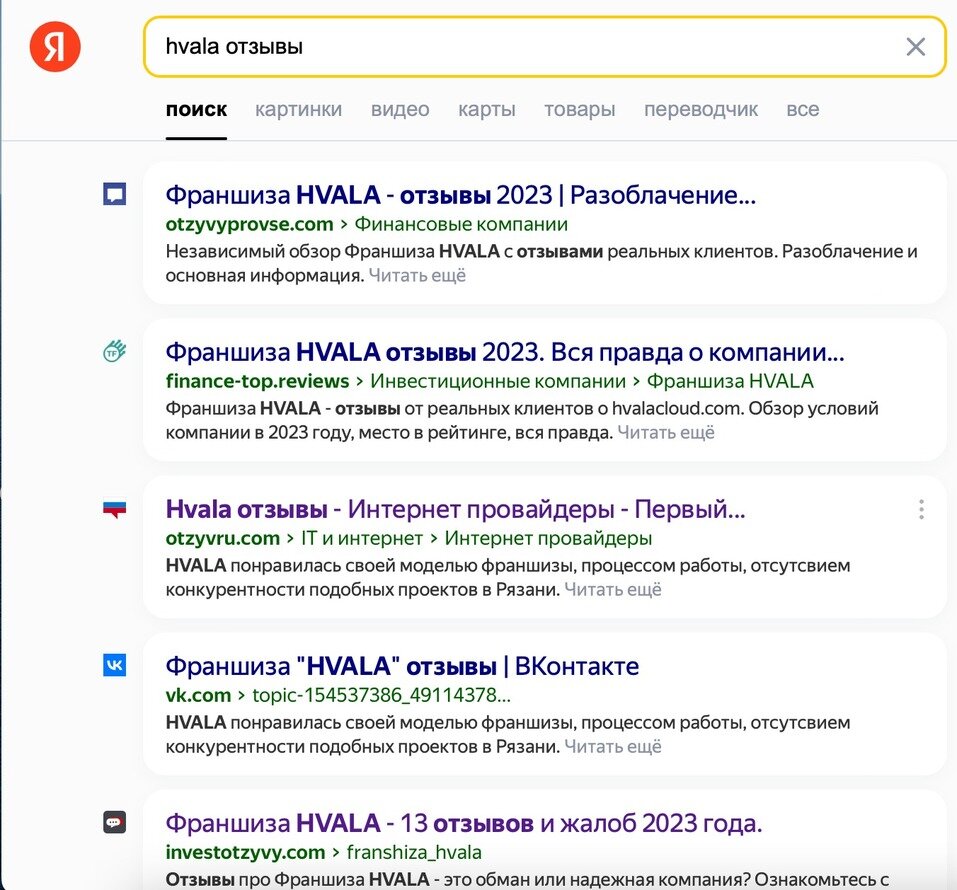
Task: Open three-dot menu for otzyvru result
Action: (921, 509)
